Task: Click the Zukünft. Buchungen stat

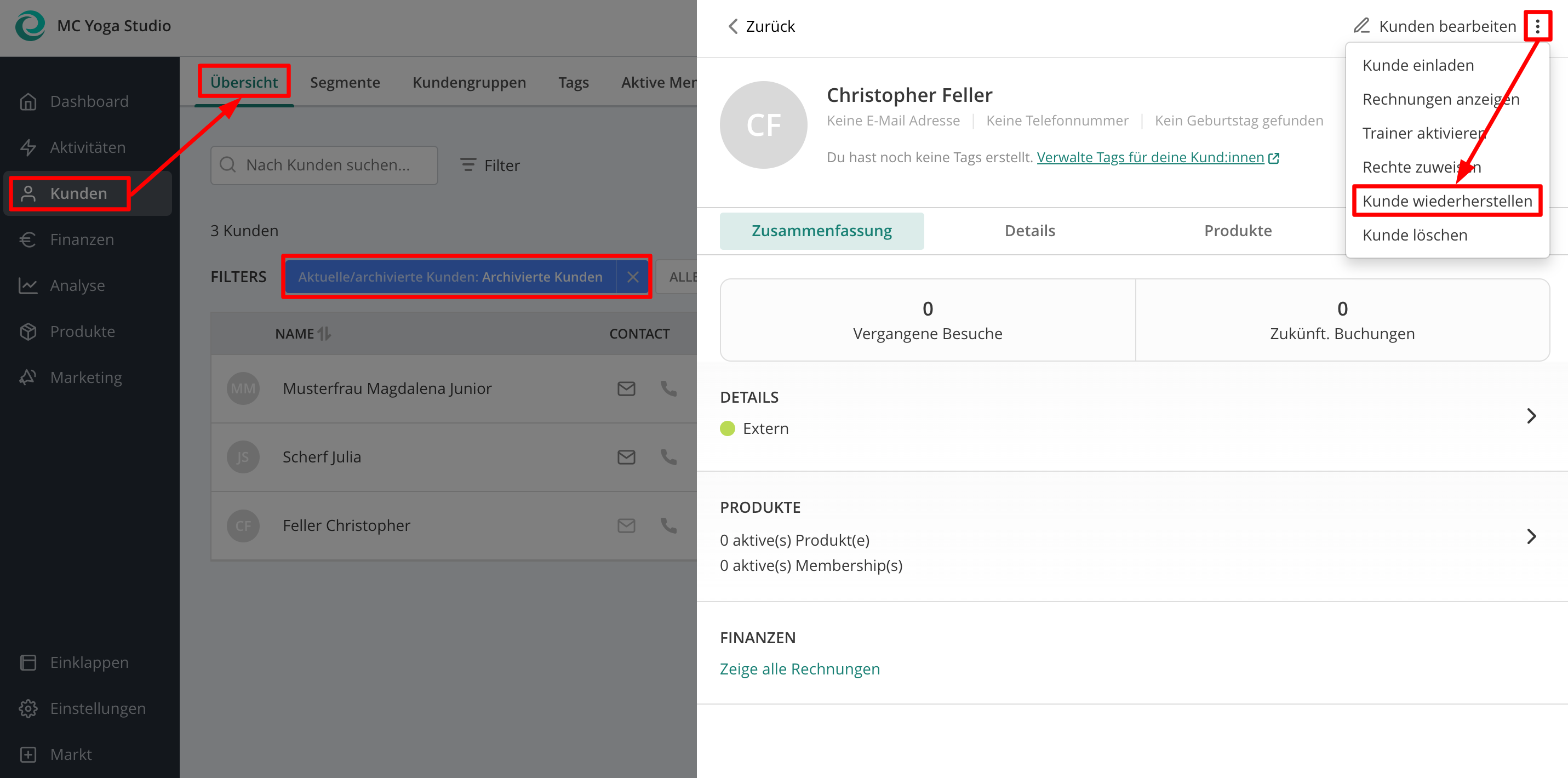Action: tap(1342, 320)
